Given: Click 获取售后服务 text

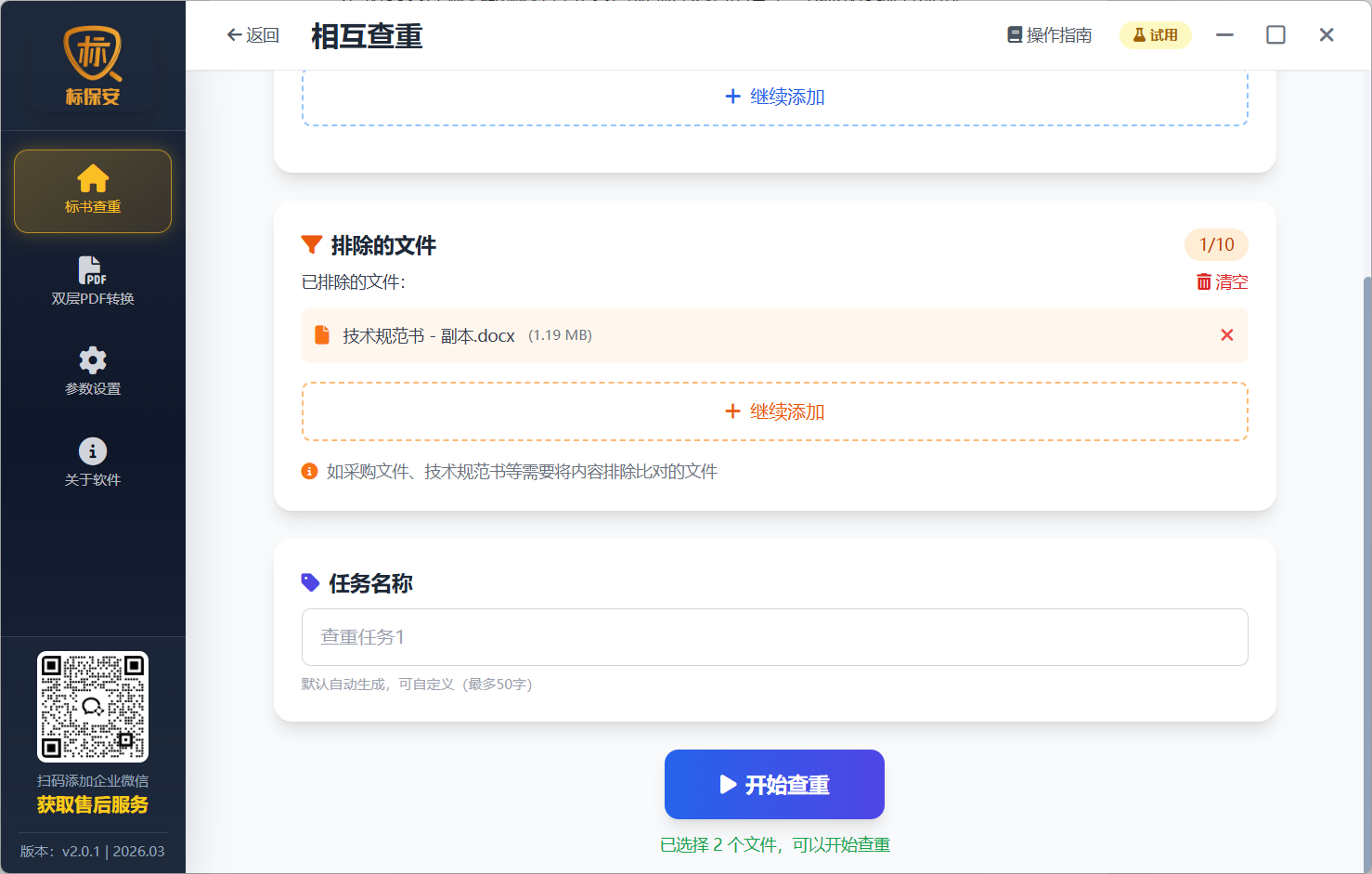Looking at the screenshot, I should click(x=93, y=805).
